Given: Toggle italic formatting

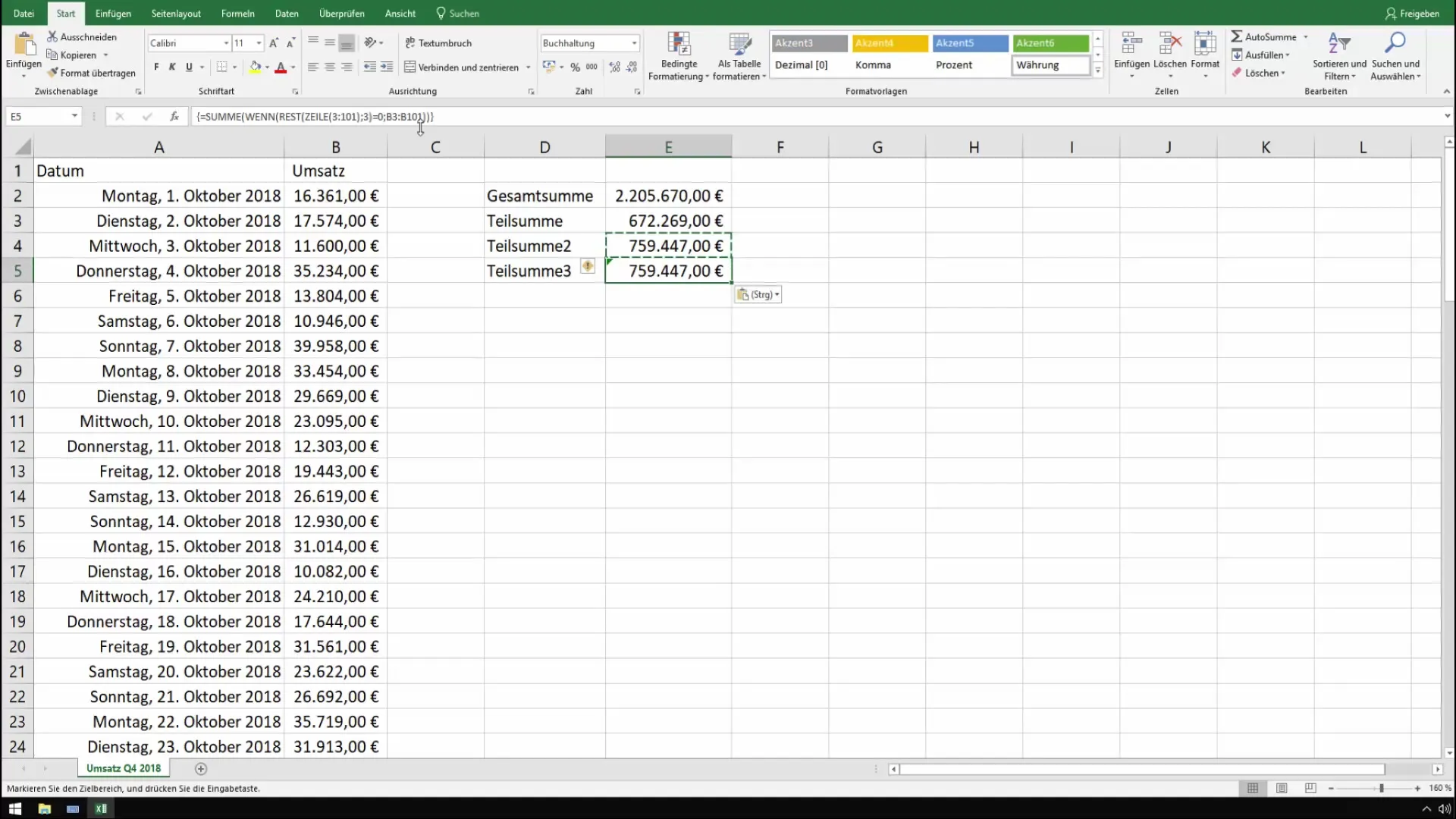Looking at the screenshot, I should pos(172,67).
